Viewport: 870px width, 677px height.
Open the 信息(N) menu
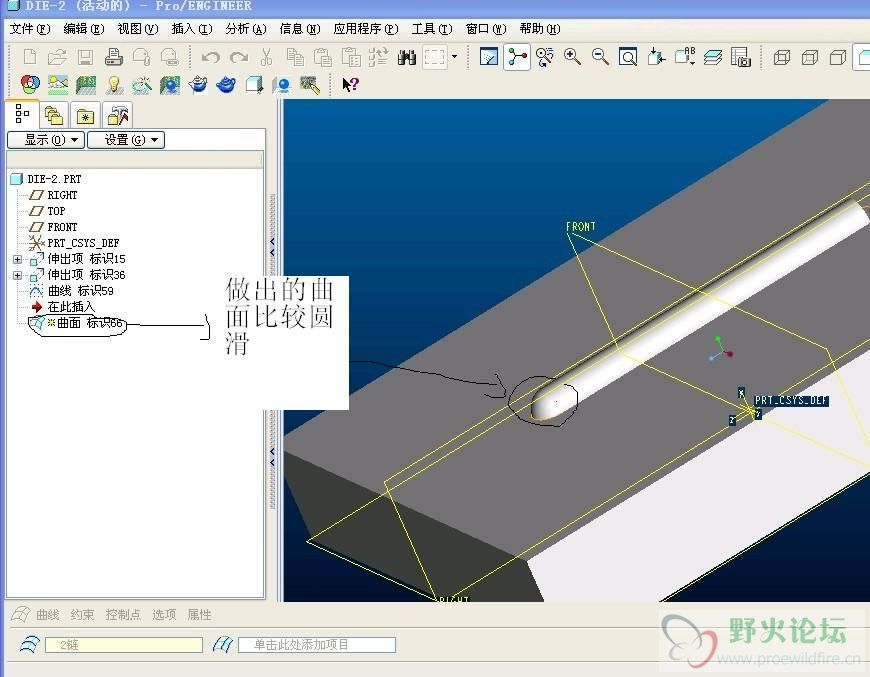click(300, 29)
